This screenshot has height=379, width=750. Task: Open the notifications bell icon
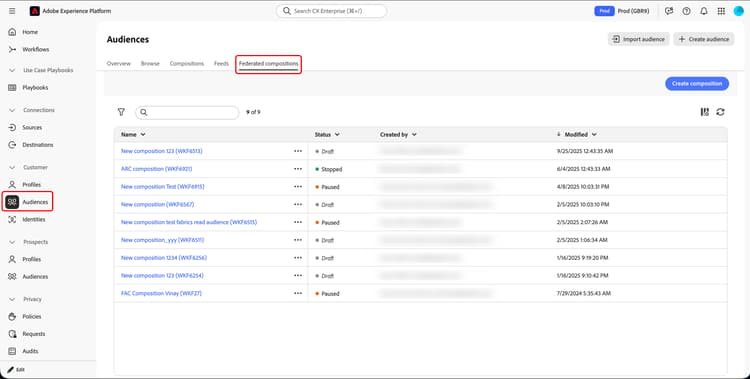pos(704,11)
